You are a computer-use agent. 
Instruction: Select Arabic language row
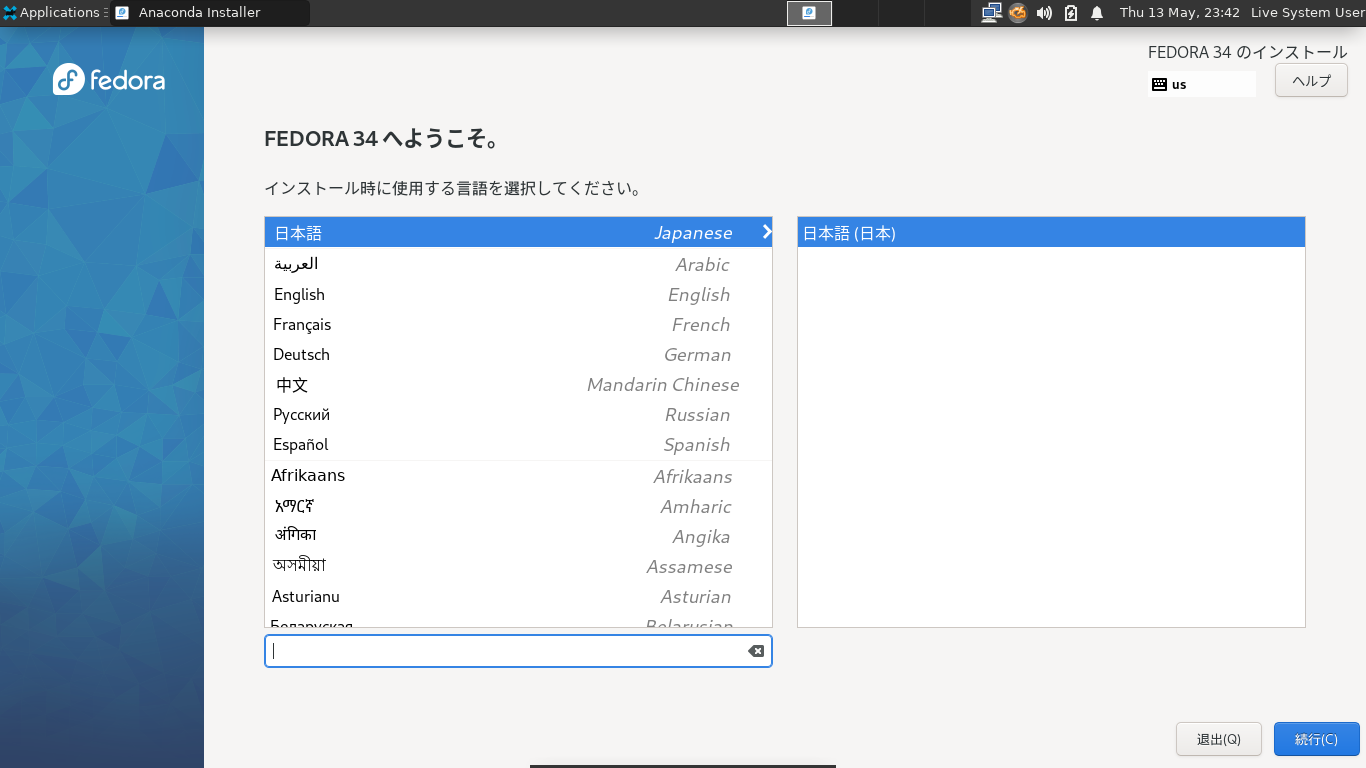pos(518,264)
